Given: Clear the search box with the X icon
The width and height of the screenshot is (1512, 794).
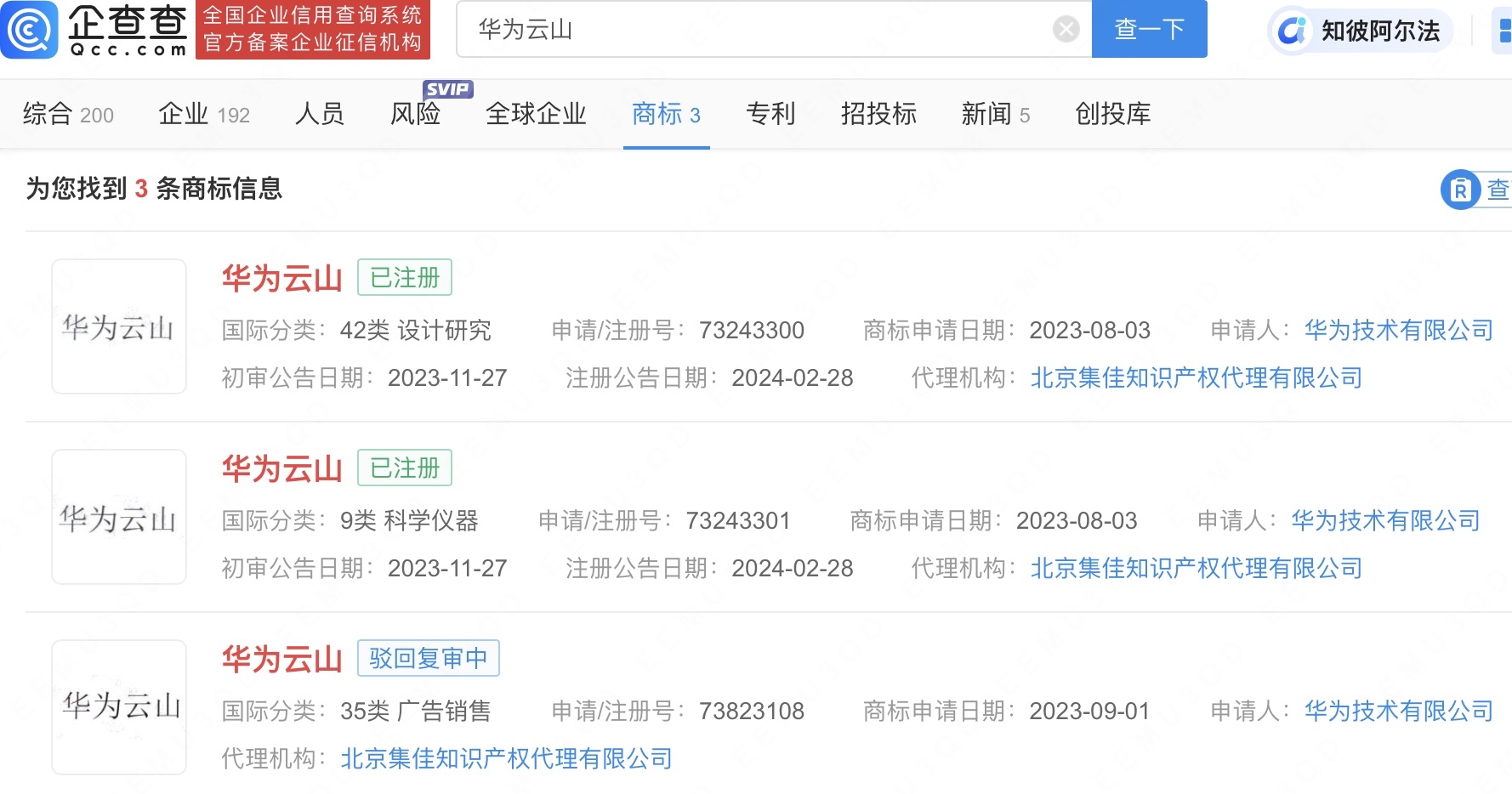Looking at the screenshot, I should click(1066, 30).
